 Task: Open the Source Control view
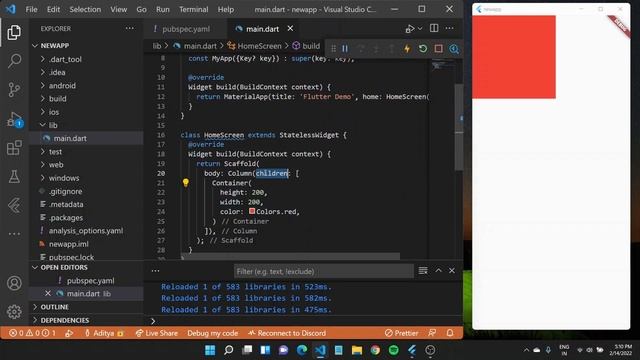pyautogui.click(x=14, y=89)
